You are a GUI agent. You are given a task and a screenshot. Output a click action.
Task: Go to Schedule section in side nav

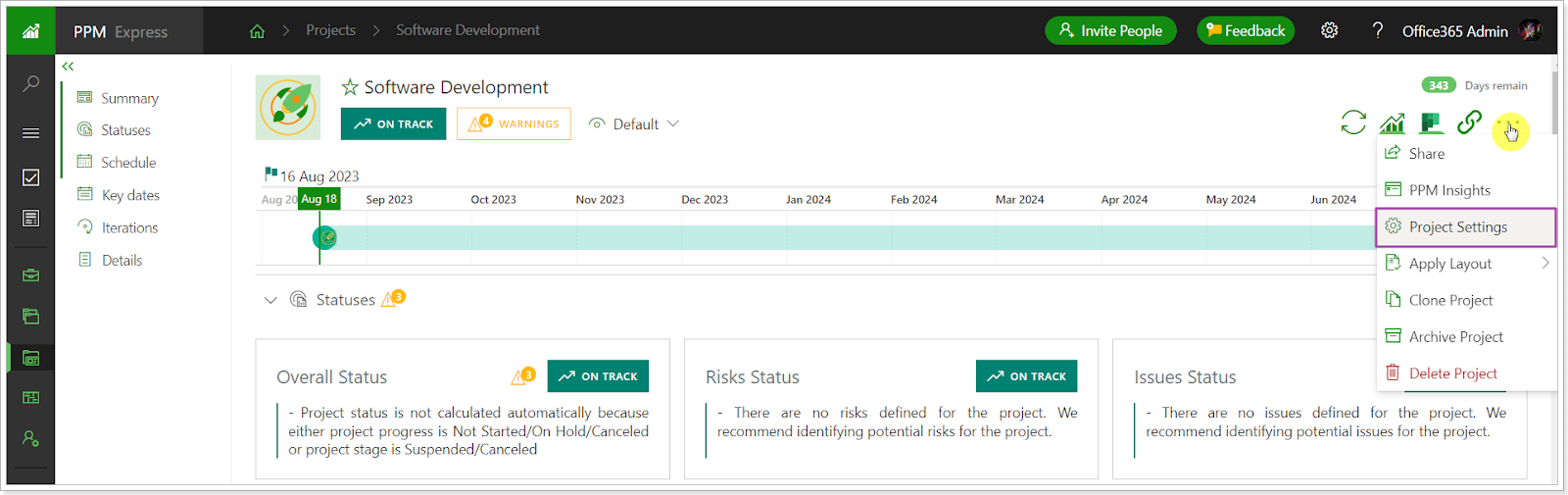point(128,163)
